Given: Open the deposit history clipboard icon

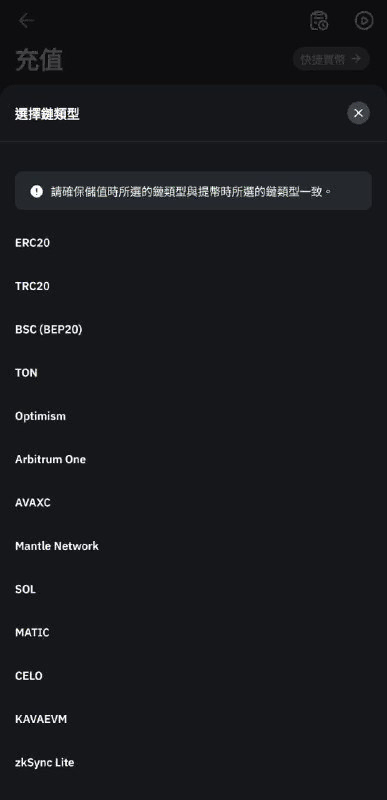Looking at the screenshot, I should 319,20.
